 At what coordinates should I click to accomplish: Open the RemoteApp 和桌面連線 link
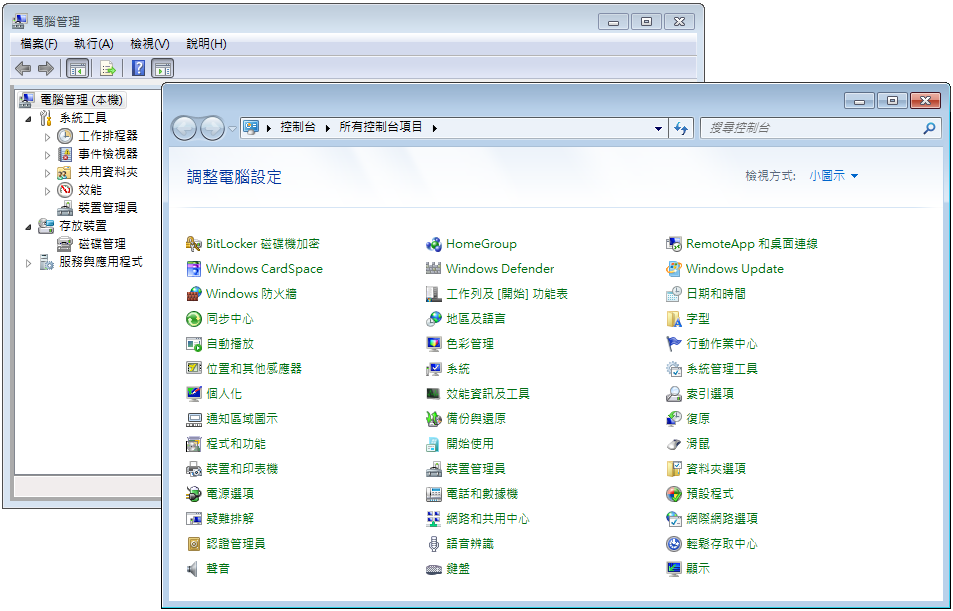pyautogui.click(x=752, y=244)
